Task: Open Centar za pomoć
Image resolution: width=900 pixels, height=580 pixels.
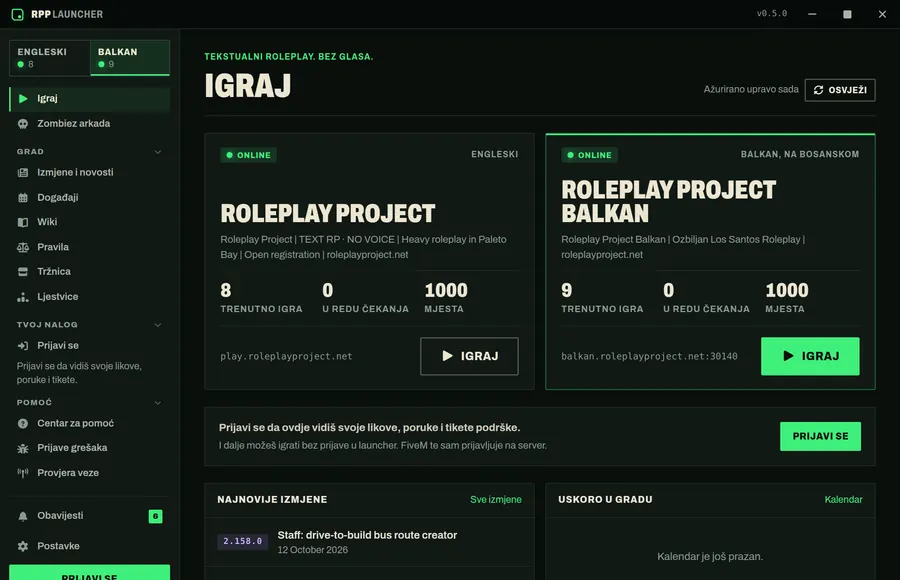Action: click(x=90, y=423)
